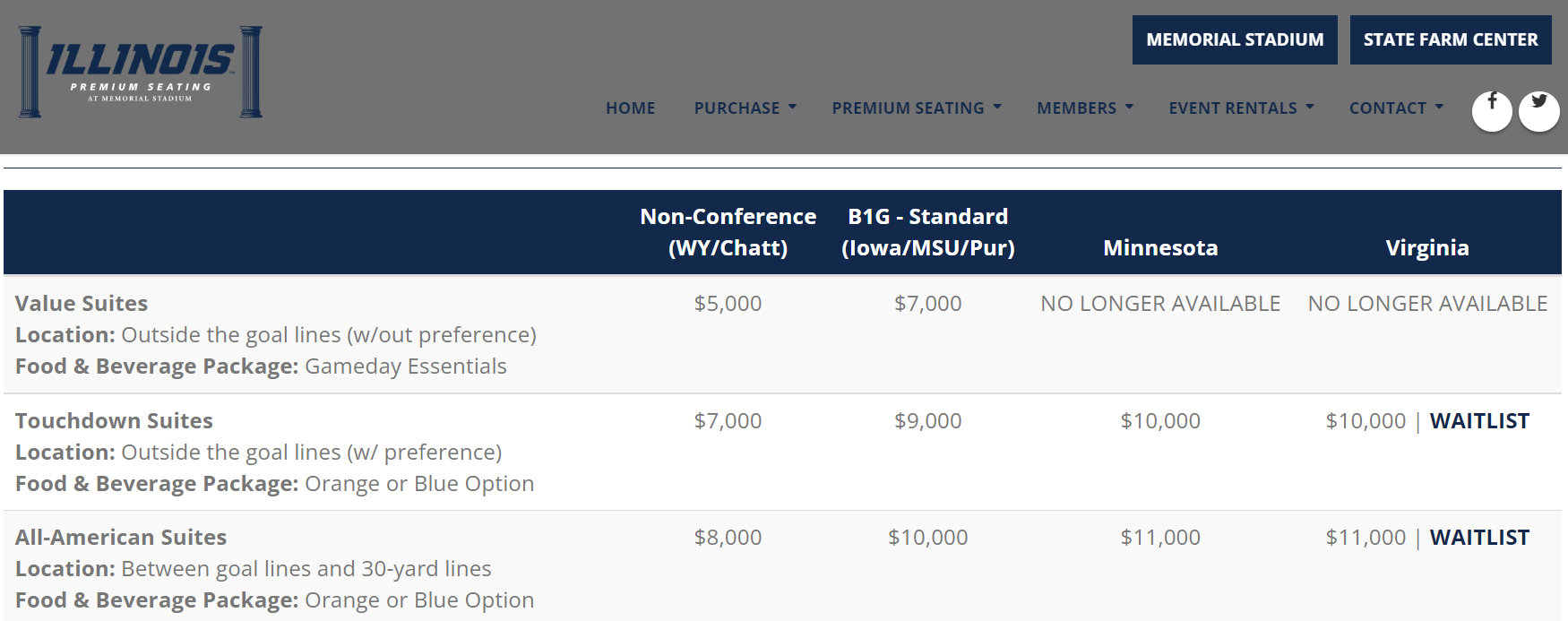This screenshot has width=1568, height=621.
Task: Click the Illinois Premium Seating logo
Action: (141, 72)
